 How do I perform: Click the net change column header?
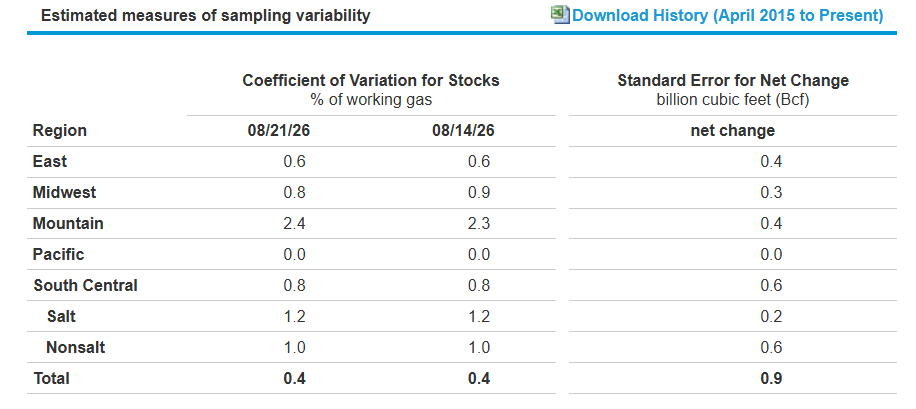733,130
